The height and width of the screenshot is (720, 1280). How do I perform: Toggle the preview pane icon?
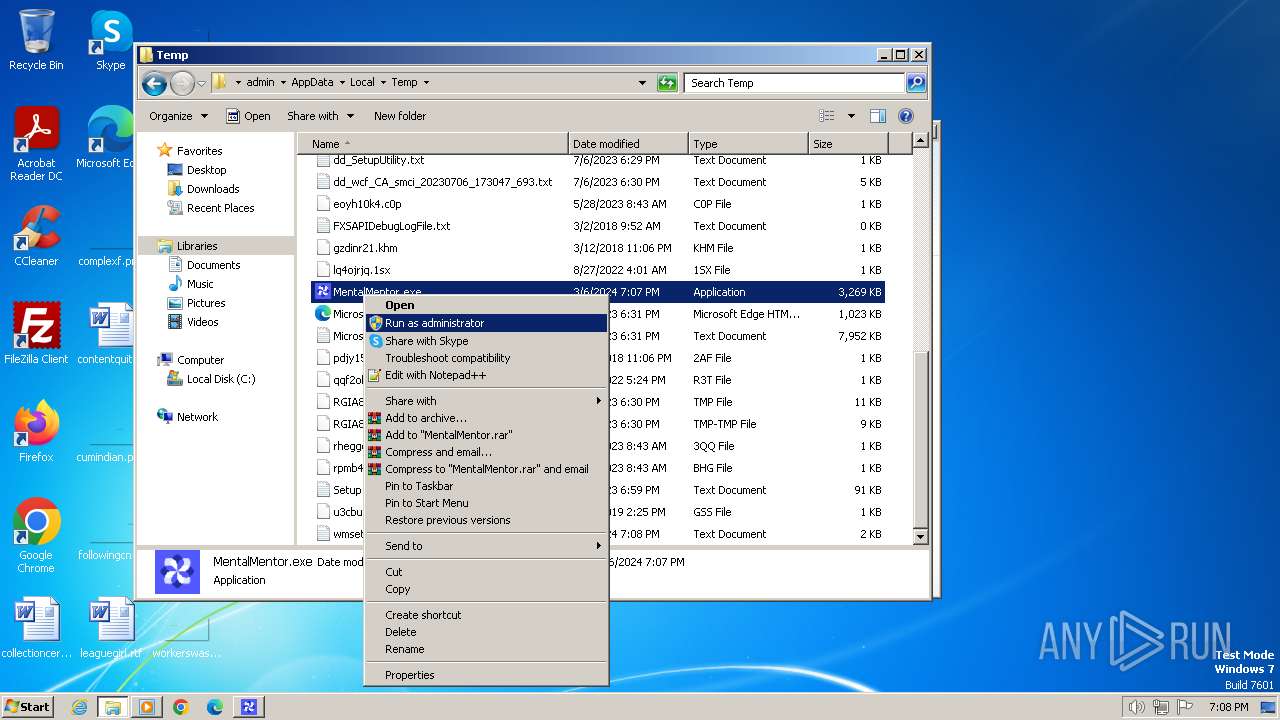(877, 116)
